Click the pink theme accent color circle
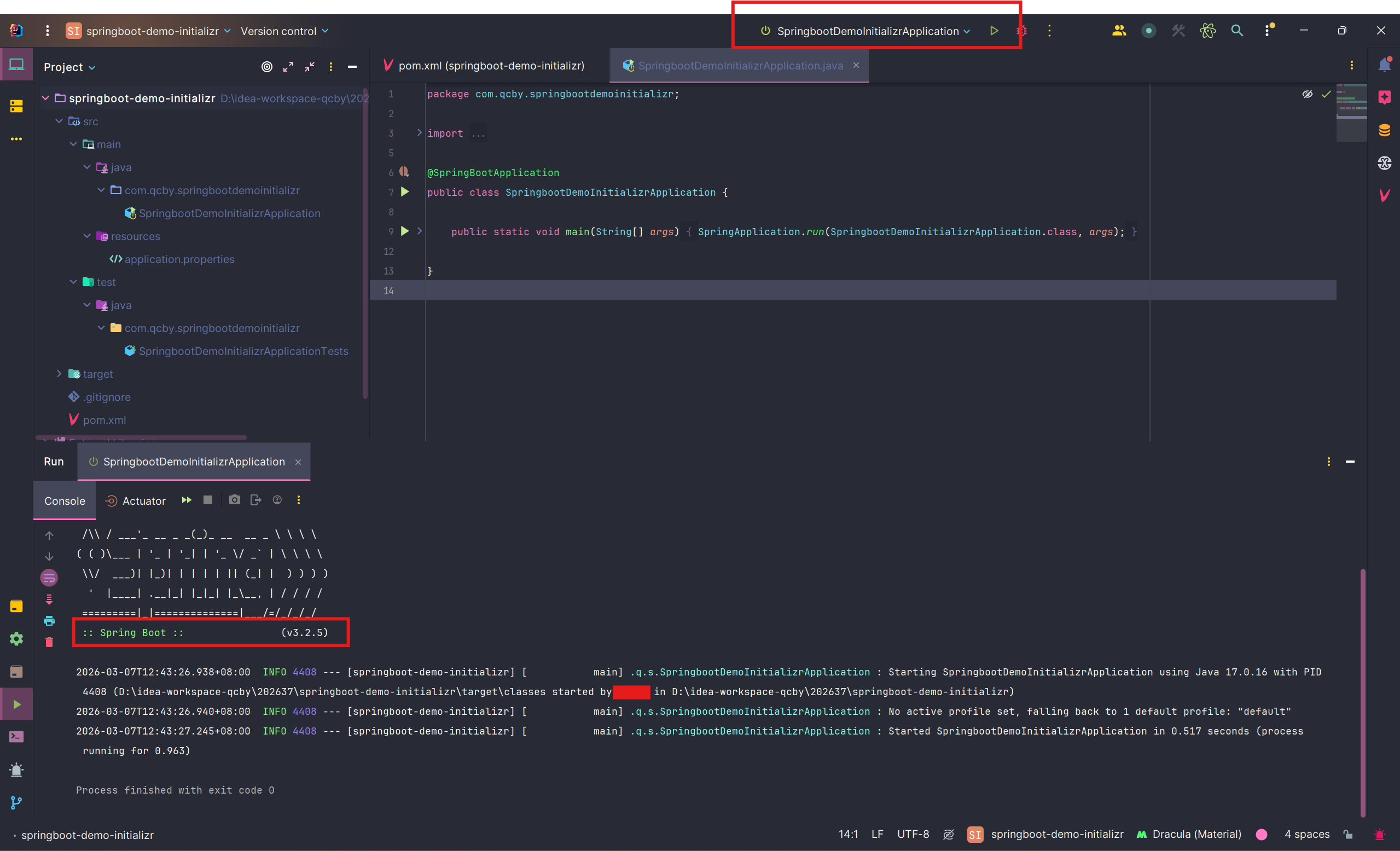The image size is (1400, 851). (1262, 834)
